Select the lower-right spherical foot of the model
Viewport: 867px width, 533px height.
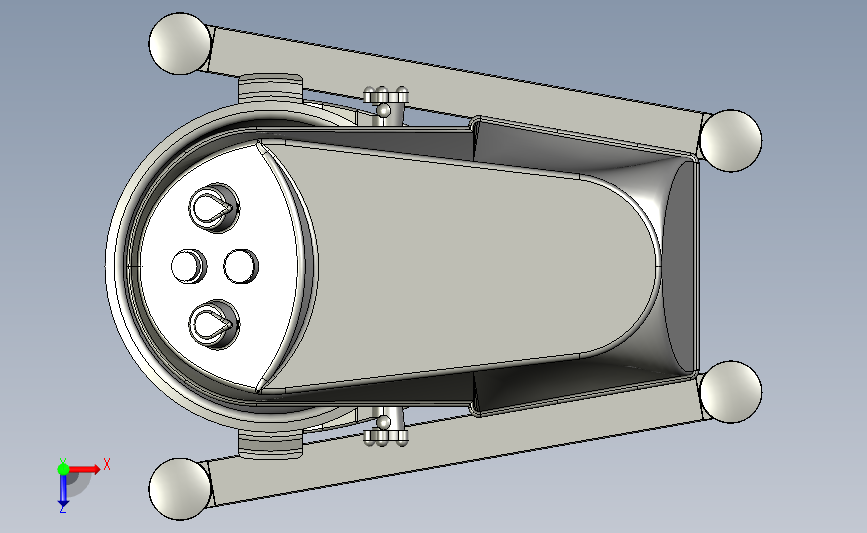coord(730,392)
